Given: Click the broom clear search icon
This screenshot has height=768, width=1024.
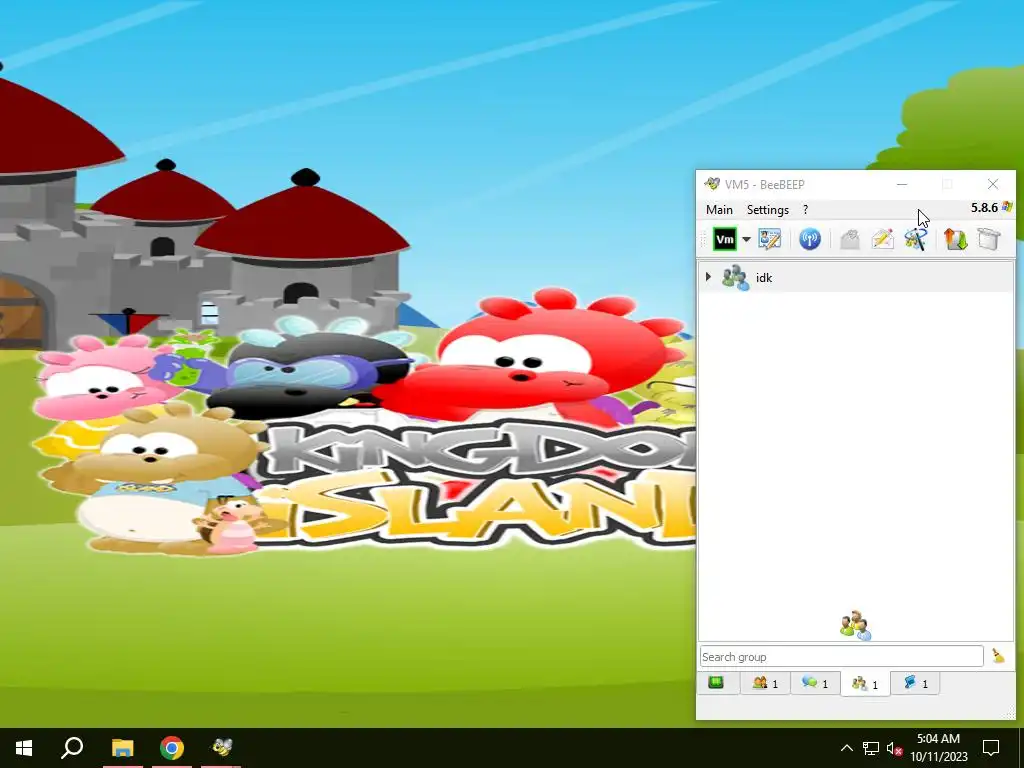Looking at the screenshot, I should click(x=998, y=656).
